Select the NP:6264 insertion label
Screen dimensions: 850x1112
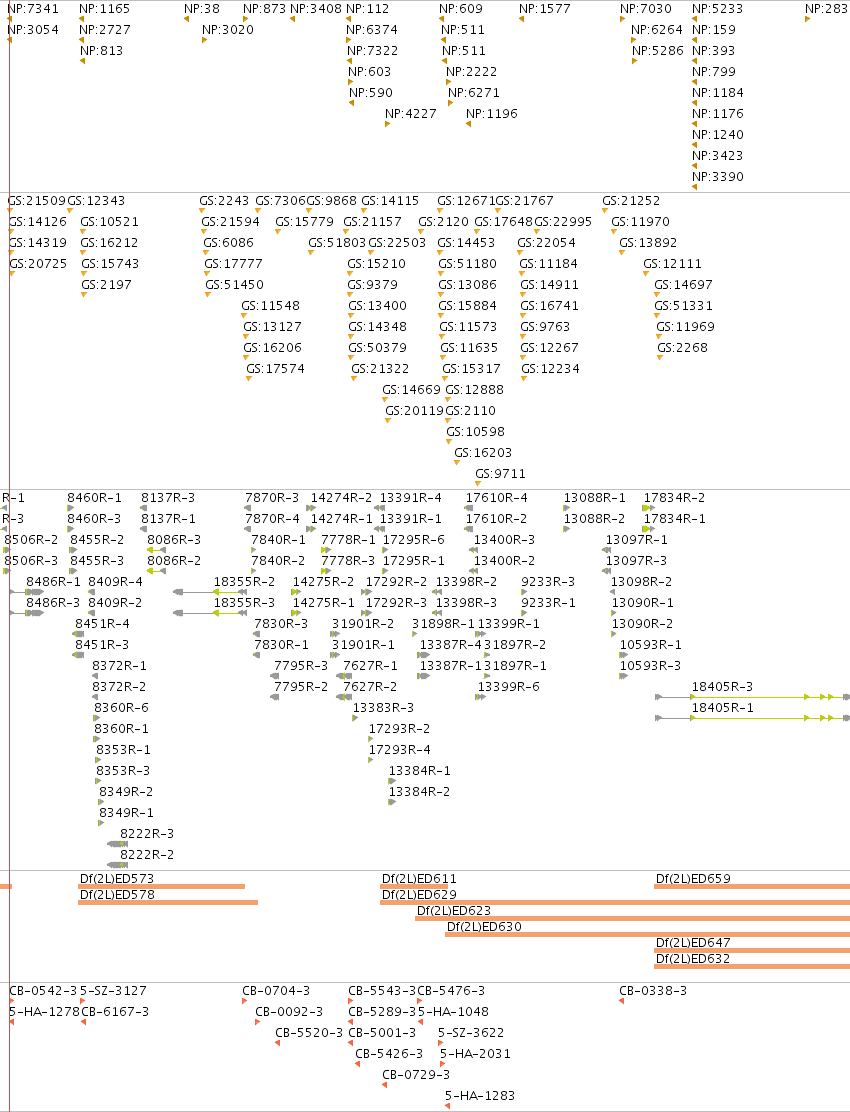pyautogui.click(x=656, y=30)
